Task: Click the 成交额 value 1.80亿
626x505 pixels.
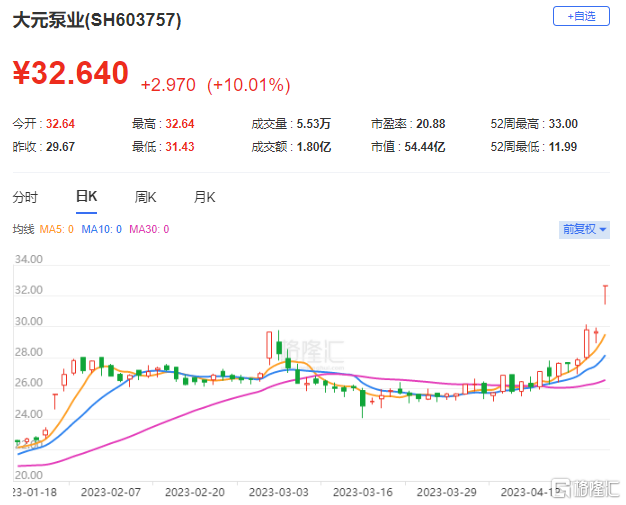Action: click(x=313, y=147)
